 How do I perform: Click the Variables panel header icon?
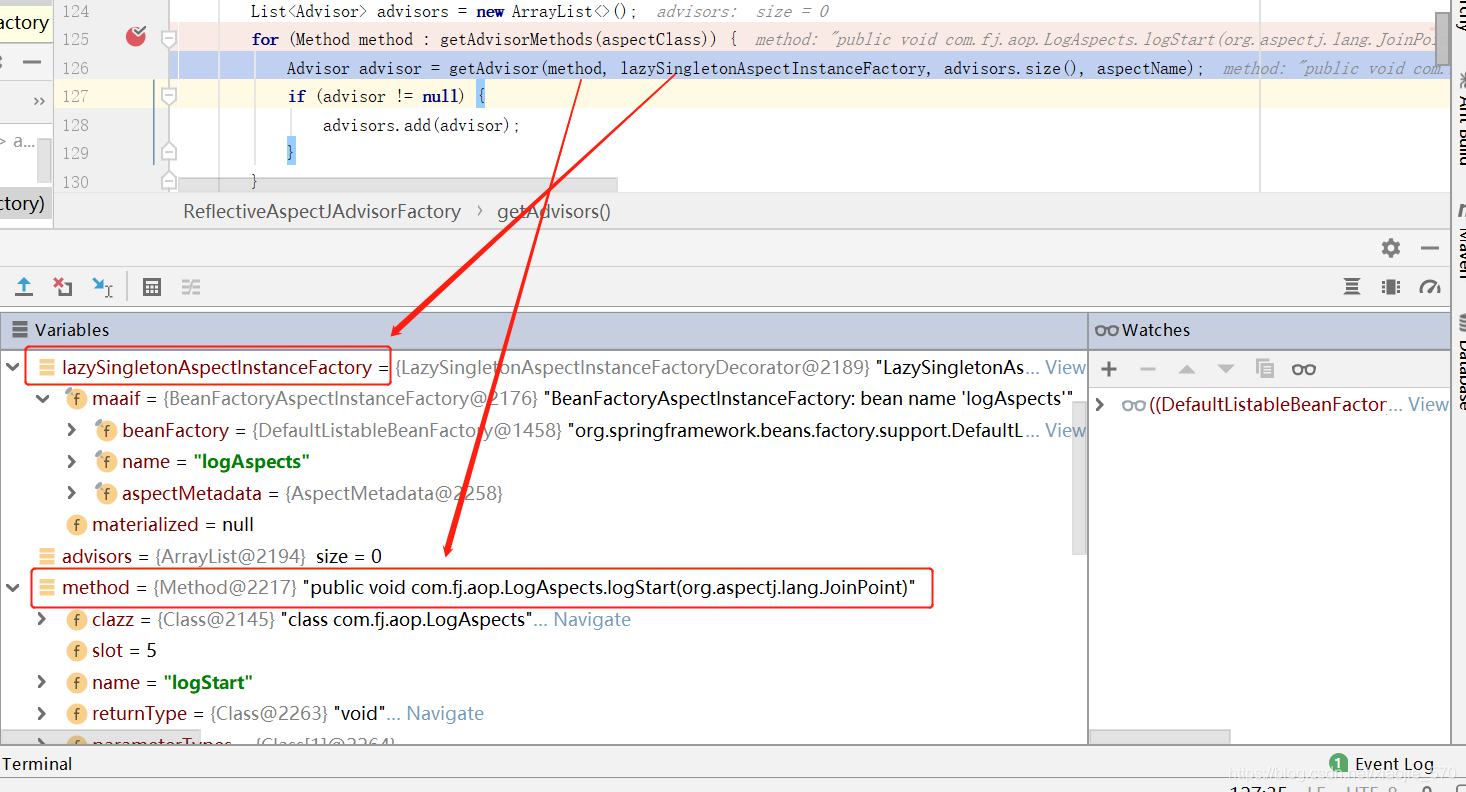[x=20, y=330]
